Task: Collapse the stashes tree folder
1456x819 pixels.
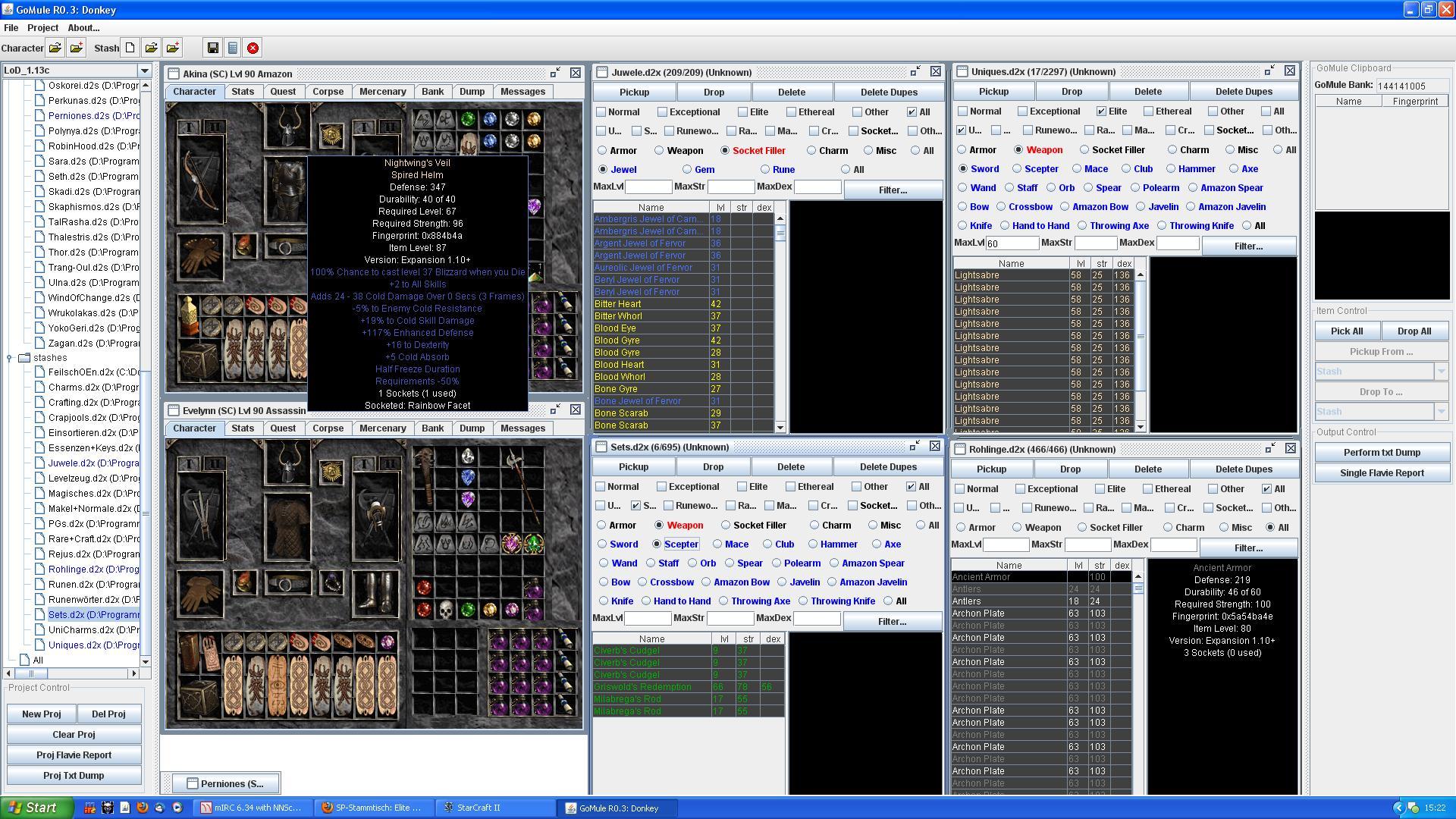Action: tap(9, 358)
